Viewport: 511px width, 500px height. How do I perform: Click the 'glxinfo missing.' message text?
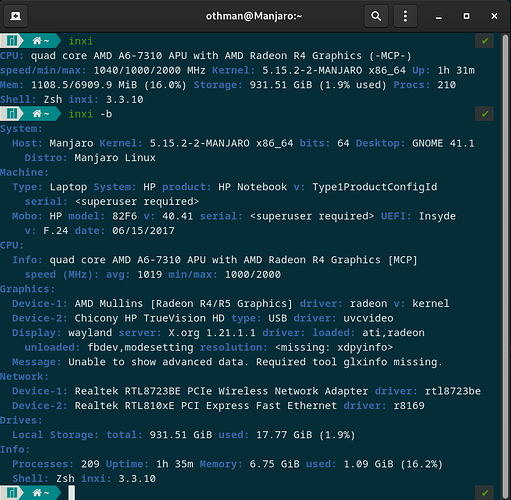pyautogui.click(x=393, y=362)
